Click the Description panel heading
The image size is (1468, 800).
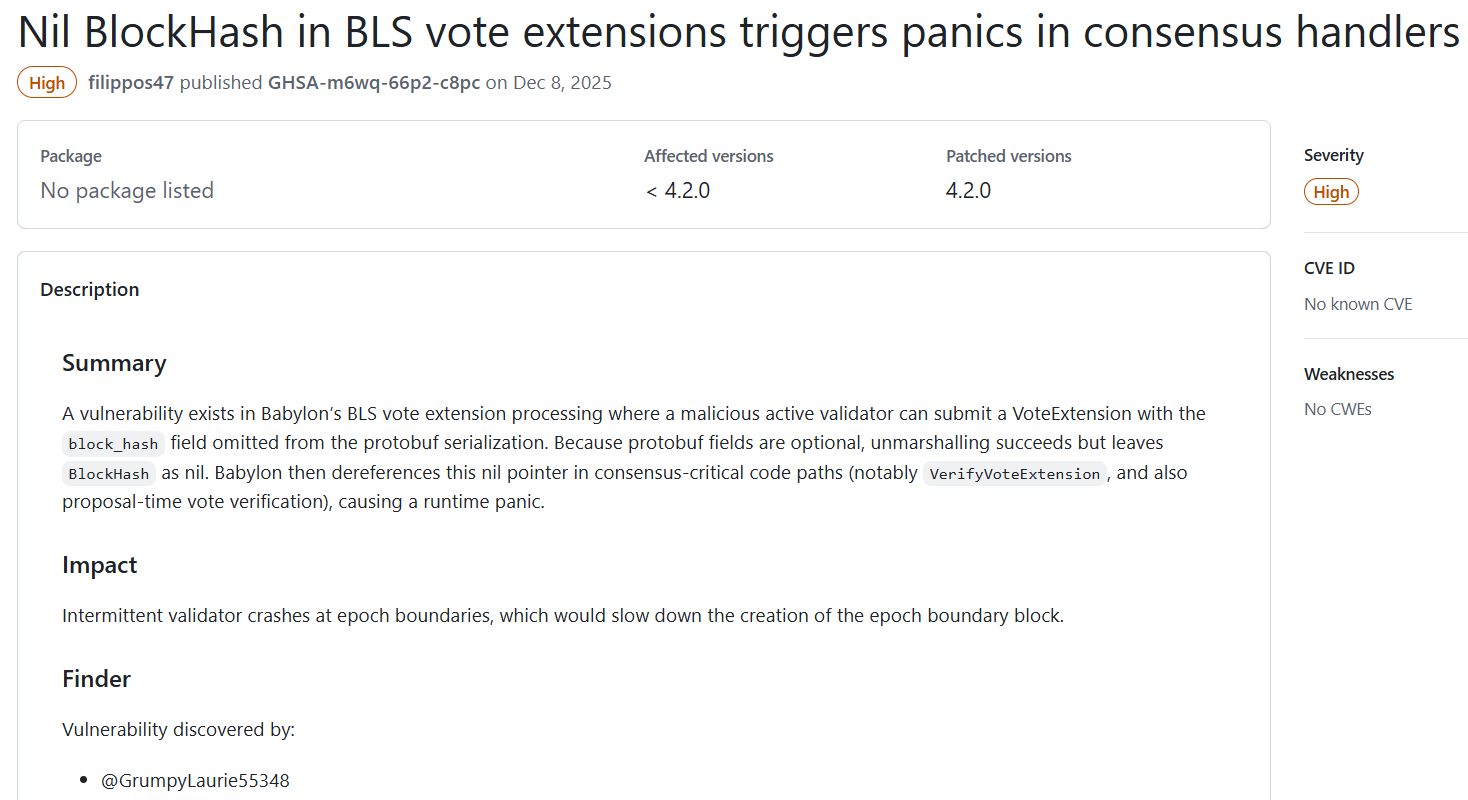(90, 289)
